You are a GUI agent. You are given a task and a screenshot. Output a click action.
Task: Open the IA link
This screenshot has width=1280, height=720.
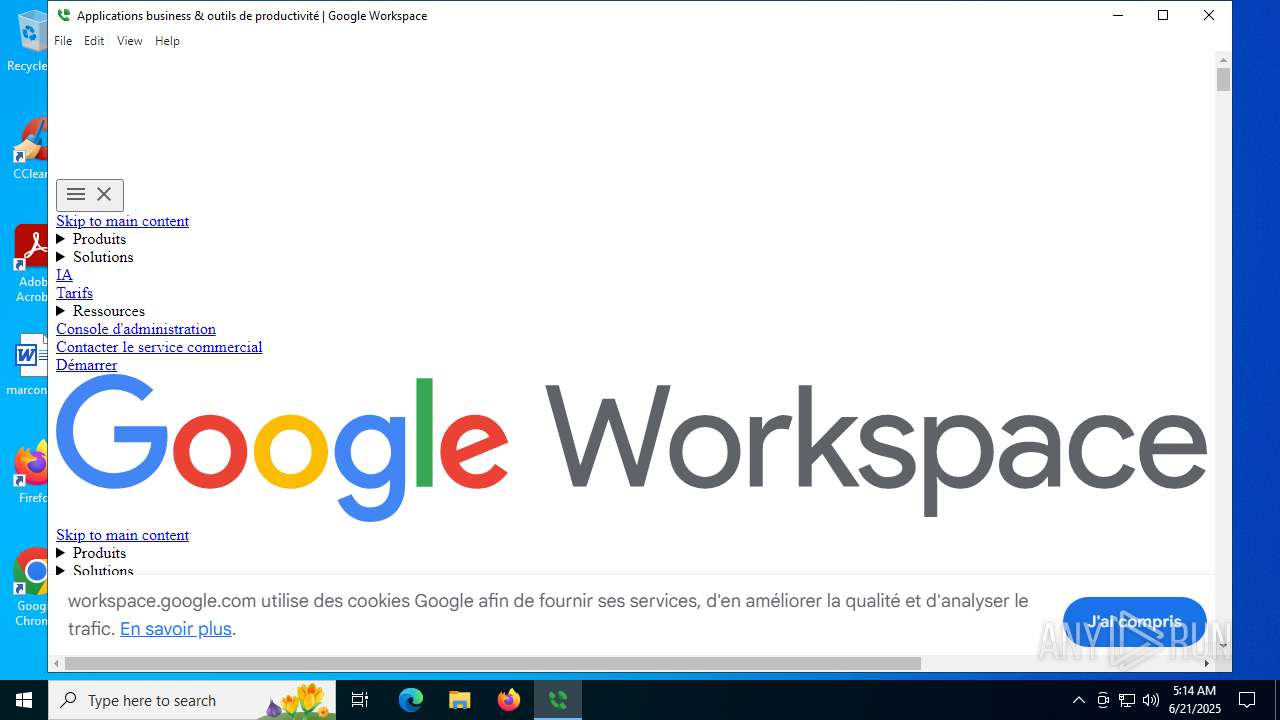pyautogui.click(x=64, y=275)
